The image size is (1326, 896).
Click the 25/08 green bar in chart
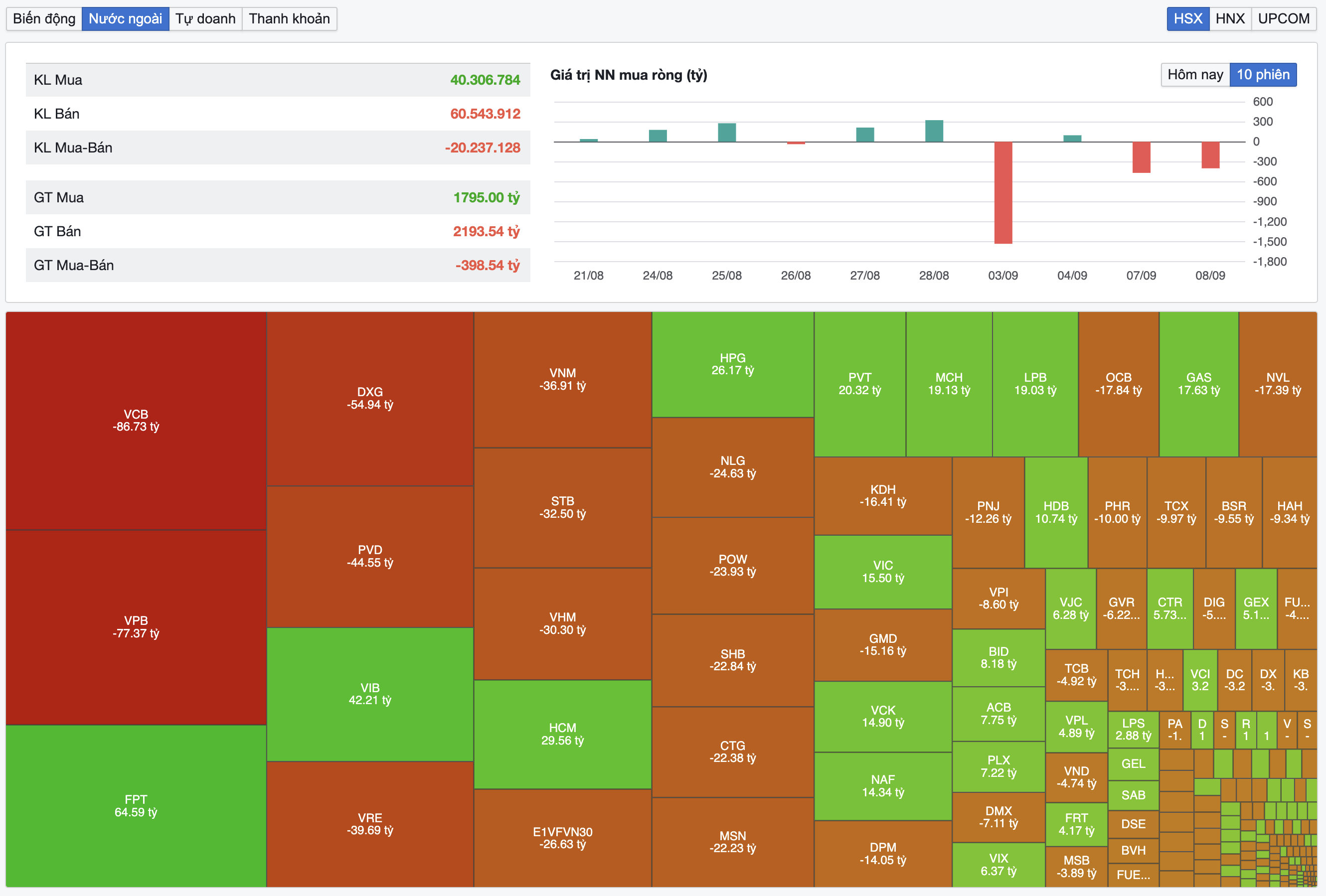click(727, 133)
